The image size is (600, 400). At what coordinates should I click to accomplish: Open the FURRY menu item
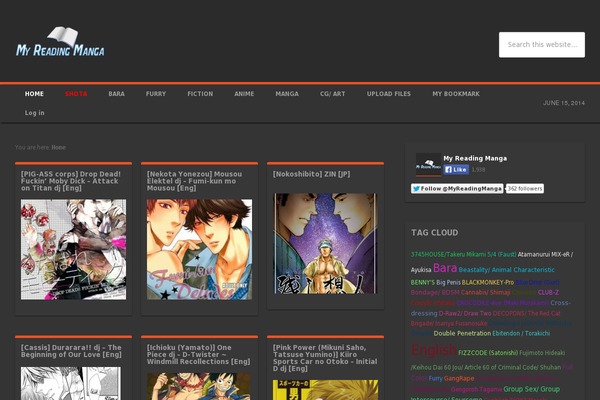(156, 94)
